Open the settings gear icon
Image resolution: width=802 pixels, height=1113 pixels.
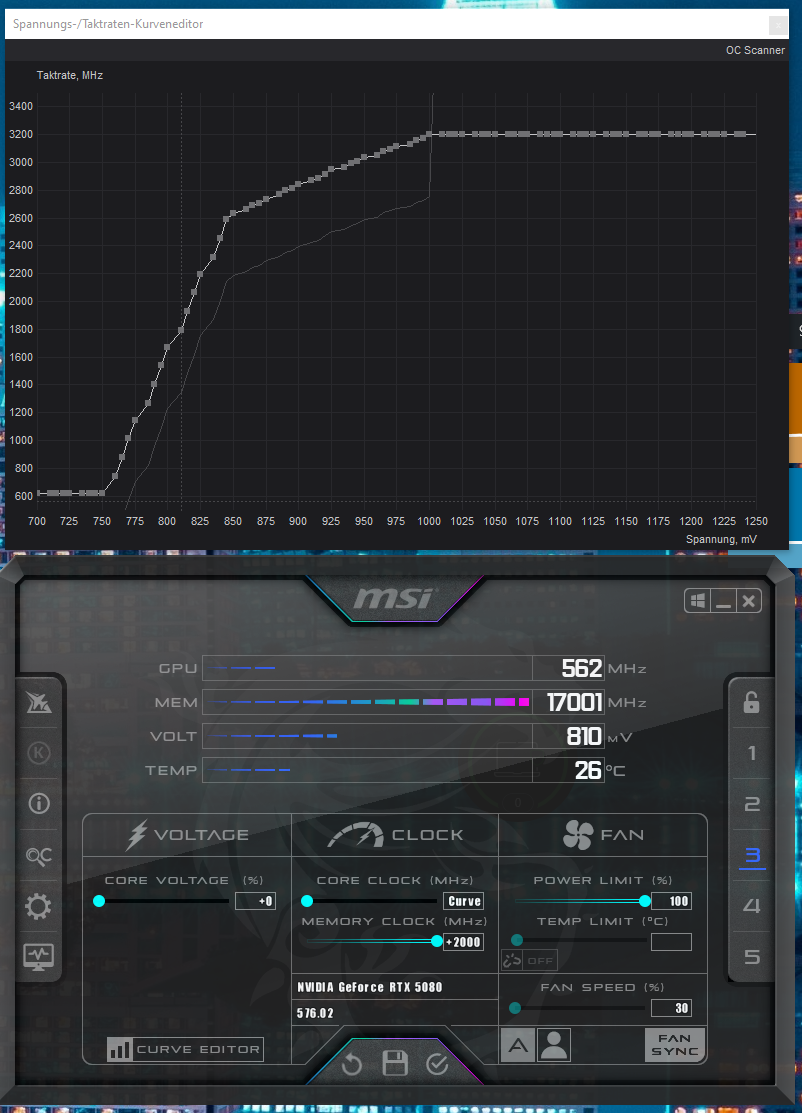coord(38,906)
